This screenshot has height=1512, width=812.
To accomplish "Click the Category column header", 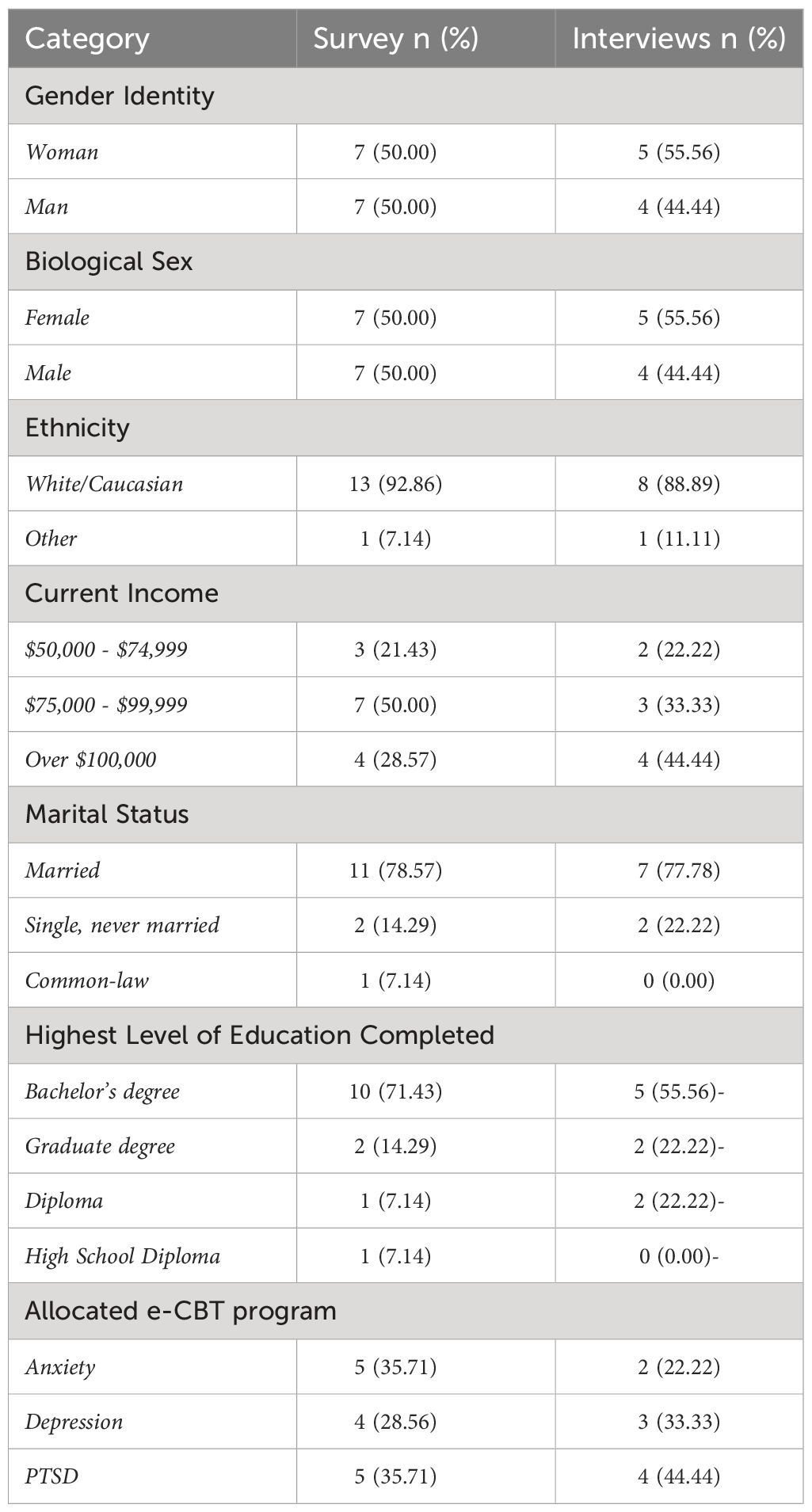I will point(87,39).
